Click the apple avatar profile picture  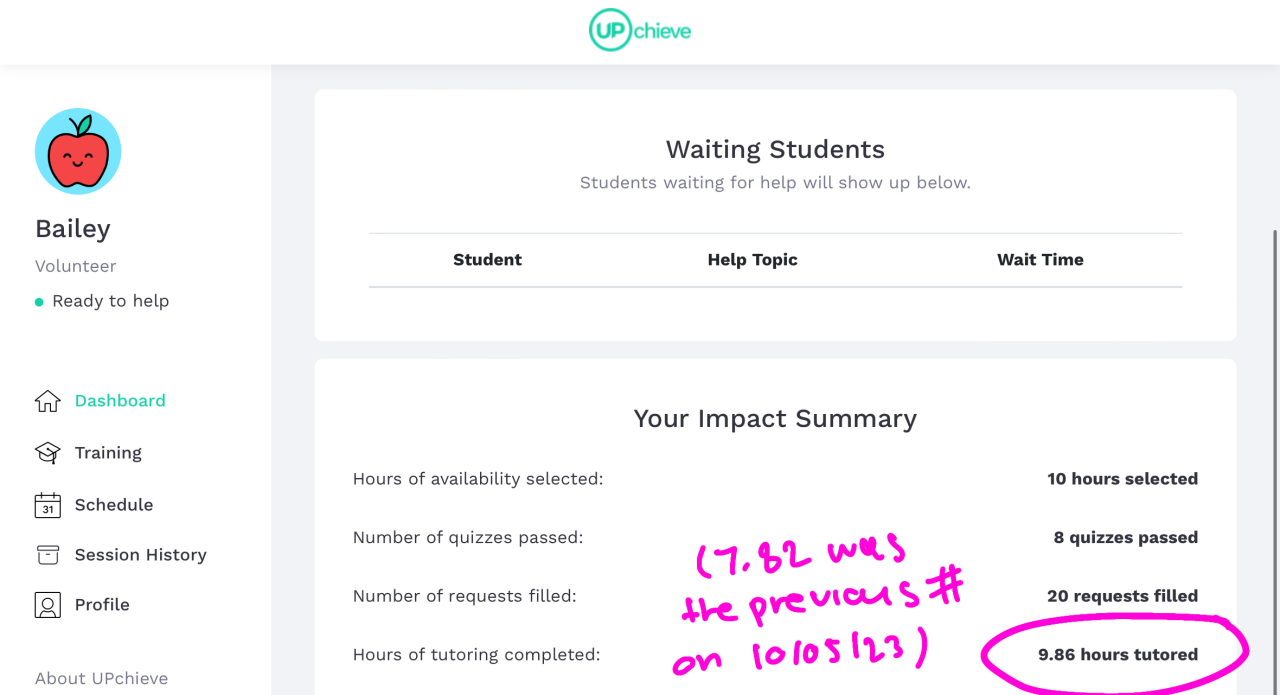pos(78,151)
